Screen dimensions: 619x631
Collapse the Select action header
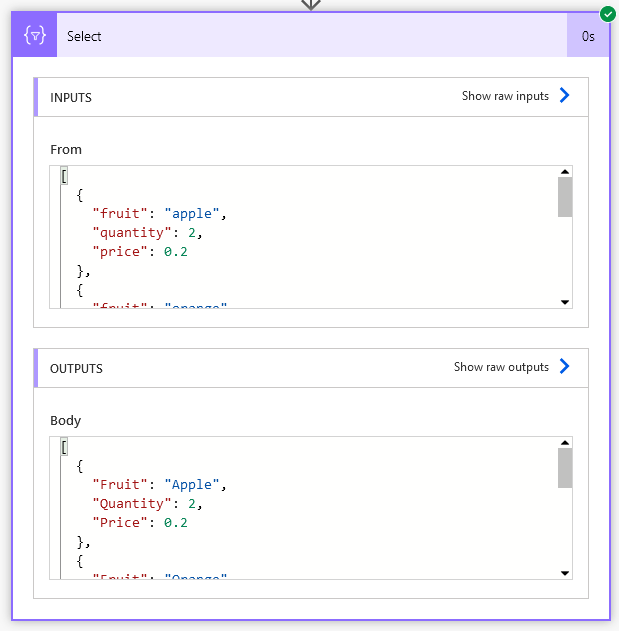coord(300,36)
